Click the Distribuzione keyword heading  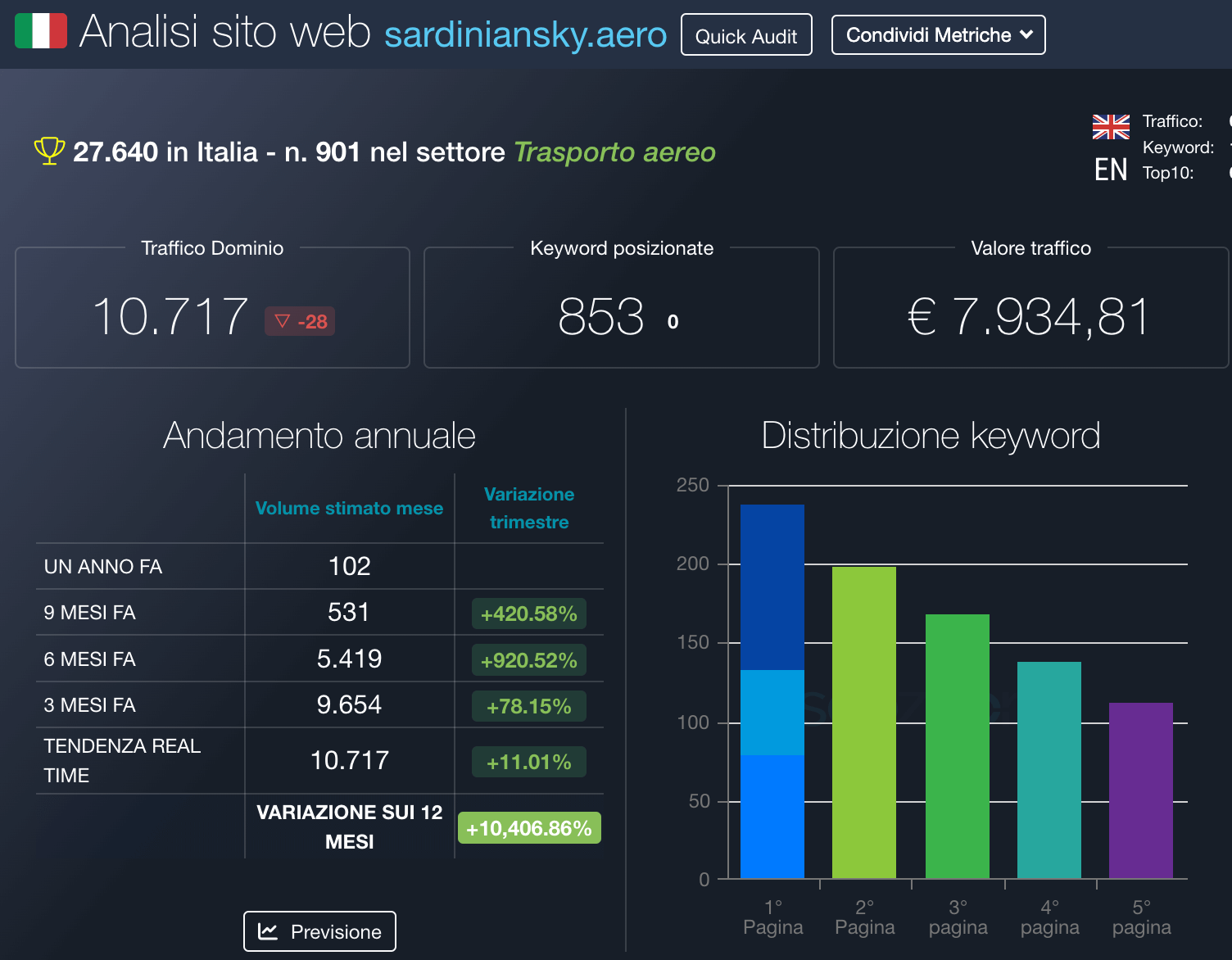(x=931, y=436)
